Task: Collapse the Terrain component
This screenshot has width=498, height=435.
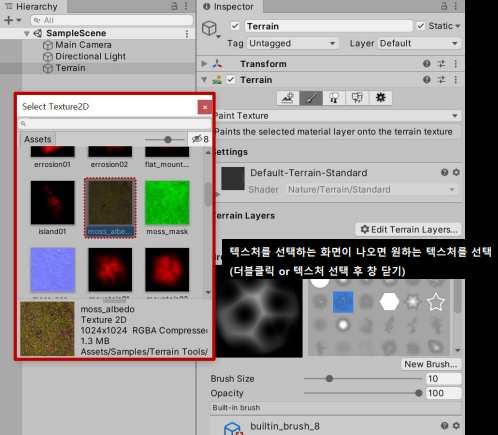Action: (x=204, y=80)
